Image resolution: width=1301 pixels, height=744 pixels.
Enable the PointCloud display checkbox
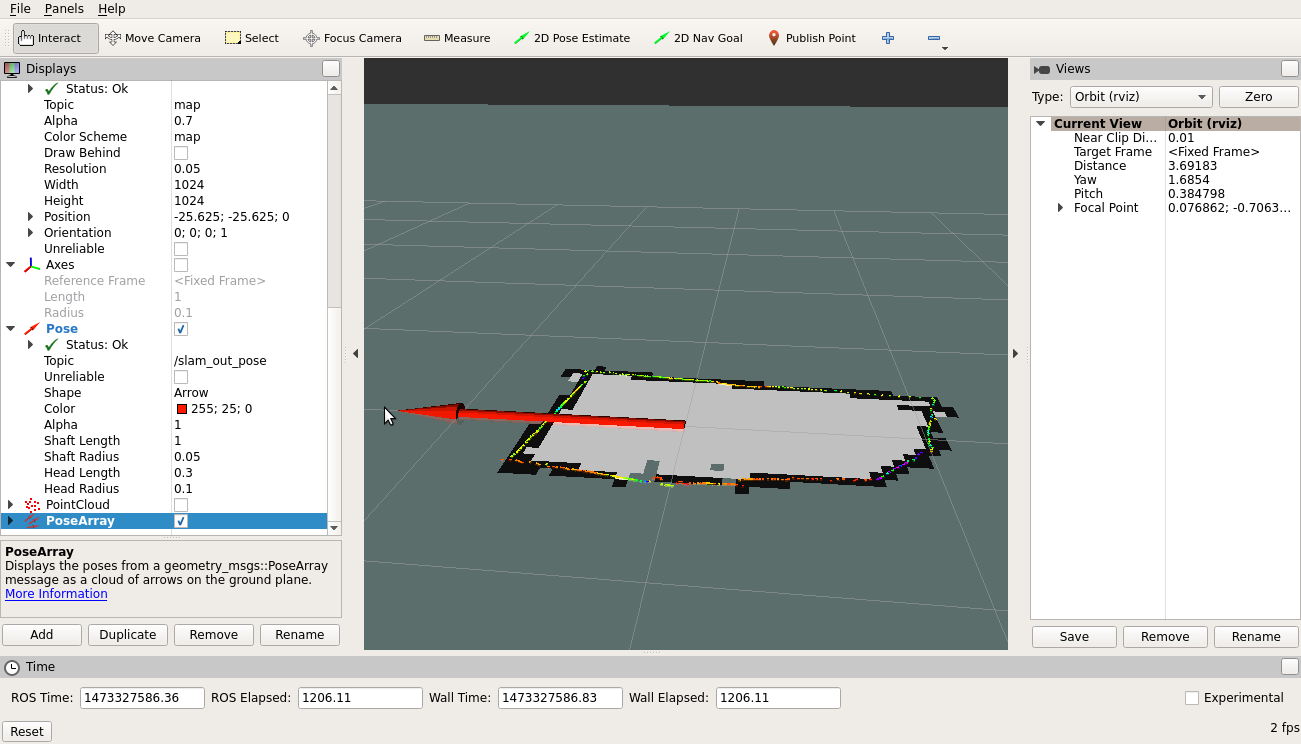[181, 505]
